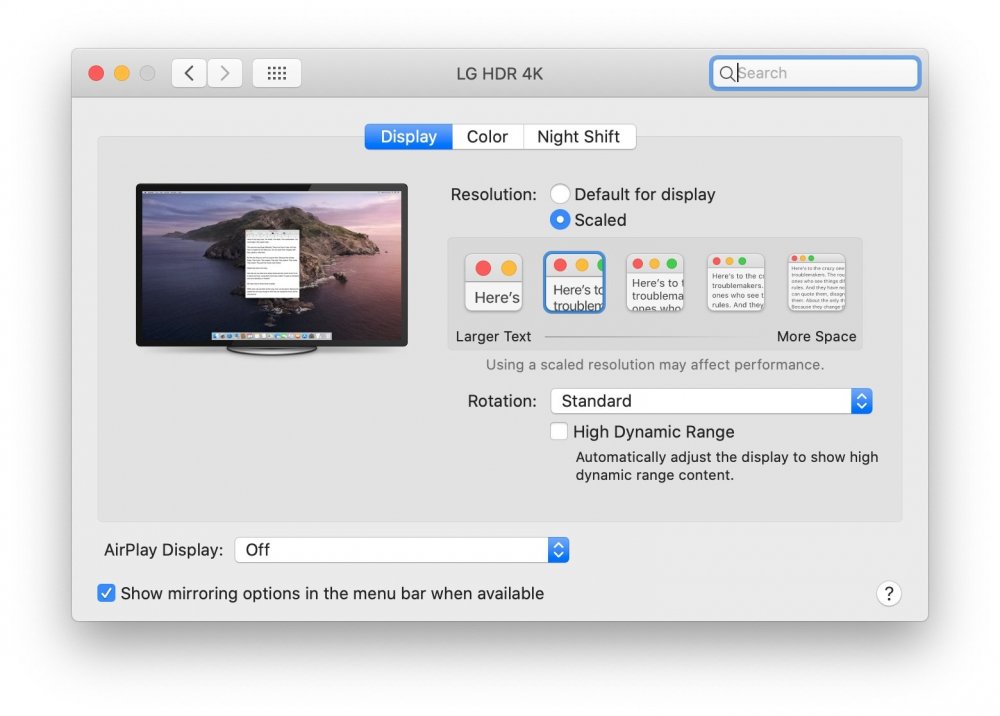Select the More Space resolution thumbnail

pos(816,282)
